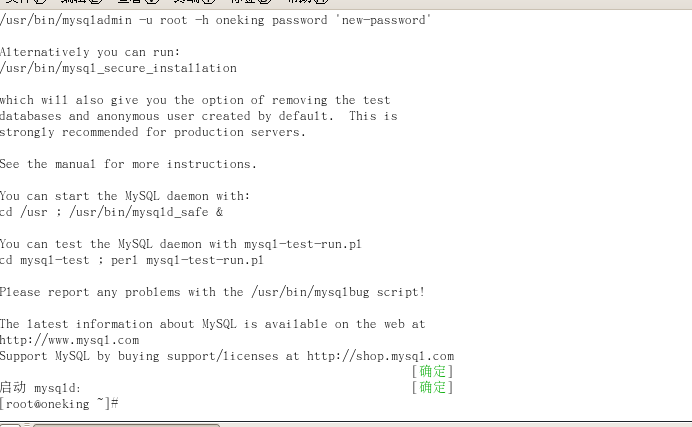Click the green 确定 status beside 启动 mysqld
The image size is (692, 427).
[432, 387]
